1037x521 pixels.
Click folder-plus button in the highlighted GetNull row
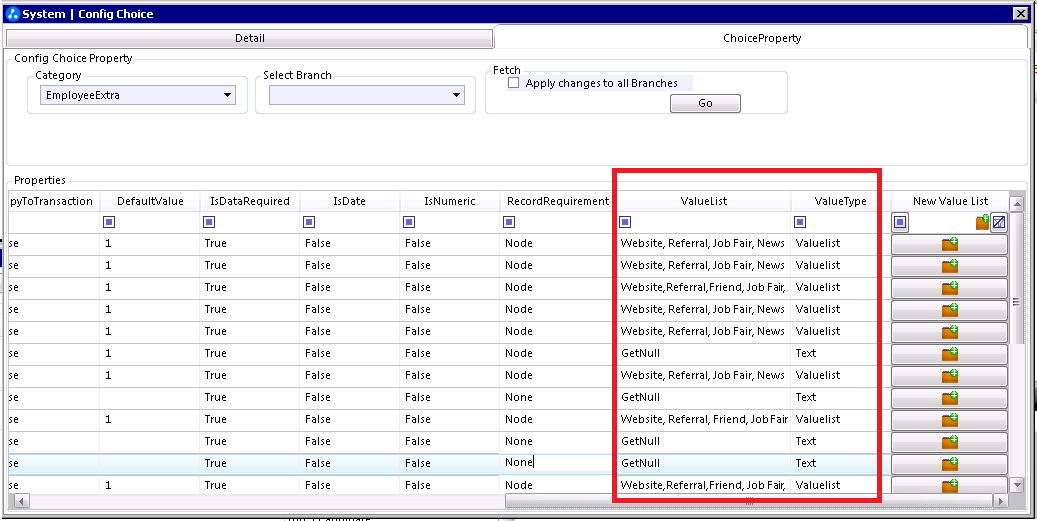click(x=950, y=464)
